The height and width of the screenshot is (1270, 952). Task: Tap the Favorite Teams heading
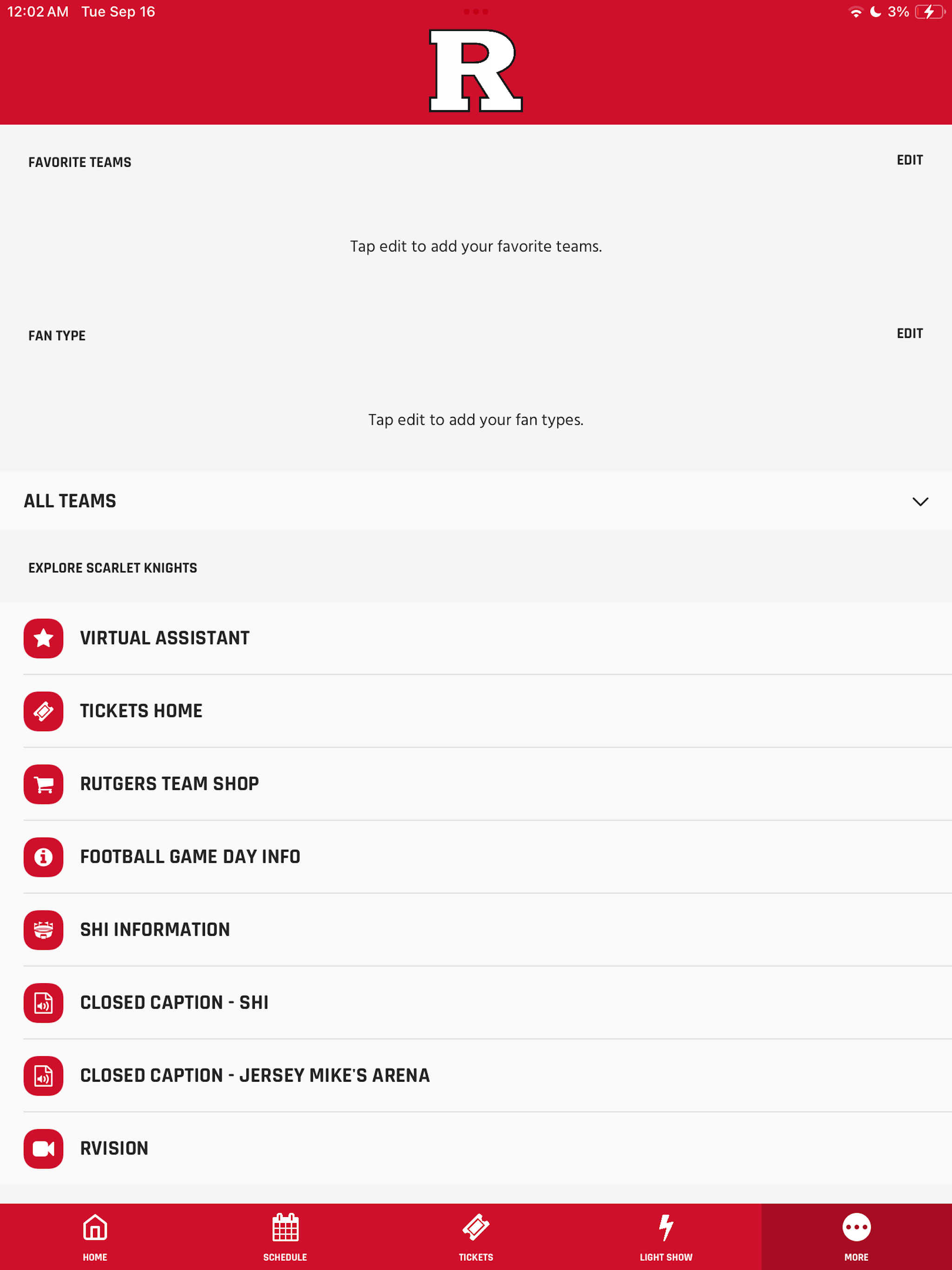point(80,163)
